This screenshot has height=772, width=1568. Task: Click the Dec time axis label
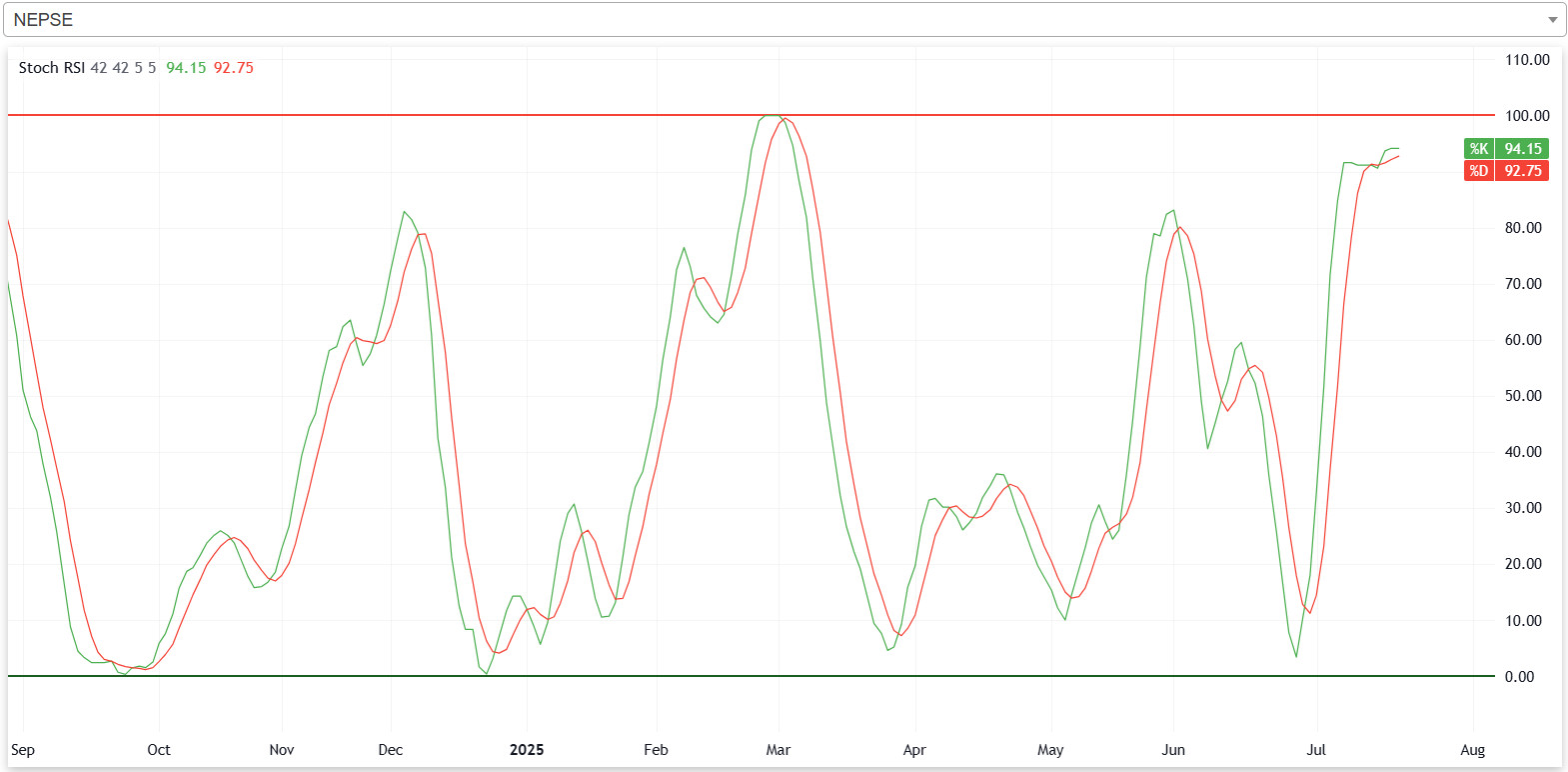pos(391,750)
